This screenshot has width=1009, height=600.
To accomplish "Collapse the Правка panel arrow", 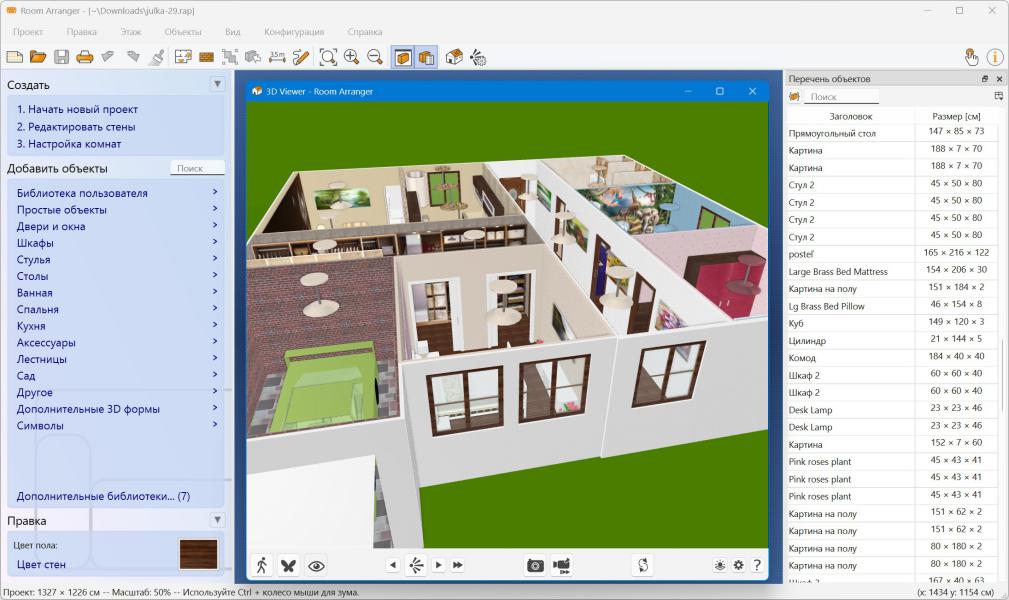I will coord(217,520).
